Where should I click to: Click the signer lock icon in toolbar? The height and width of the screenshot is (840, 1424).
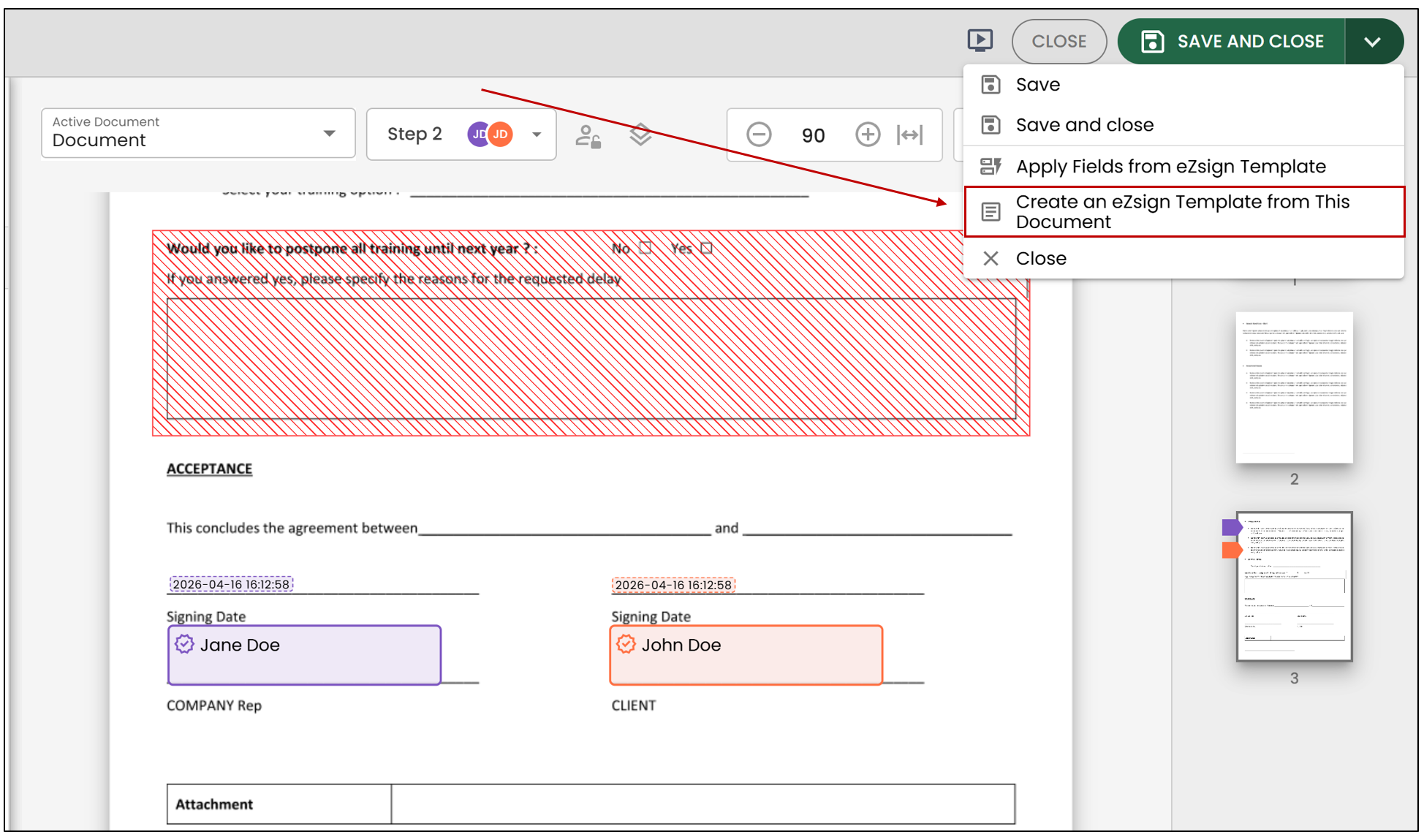tap(588, 135)
